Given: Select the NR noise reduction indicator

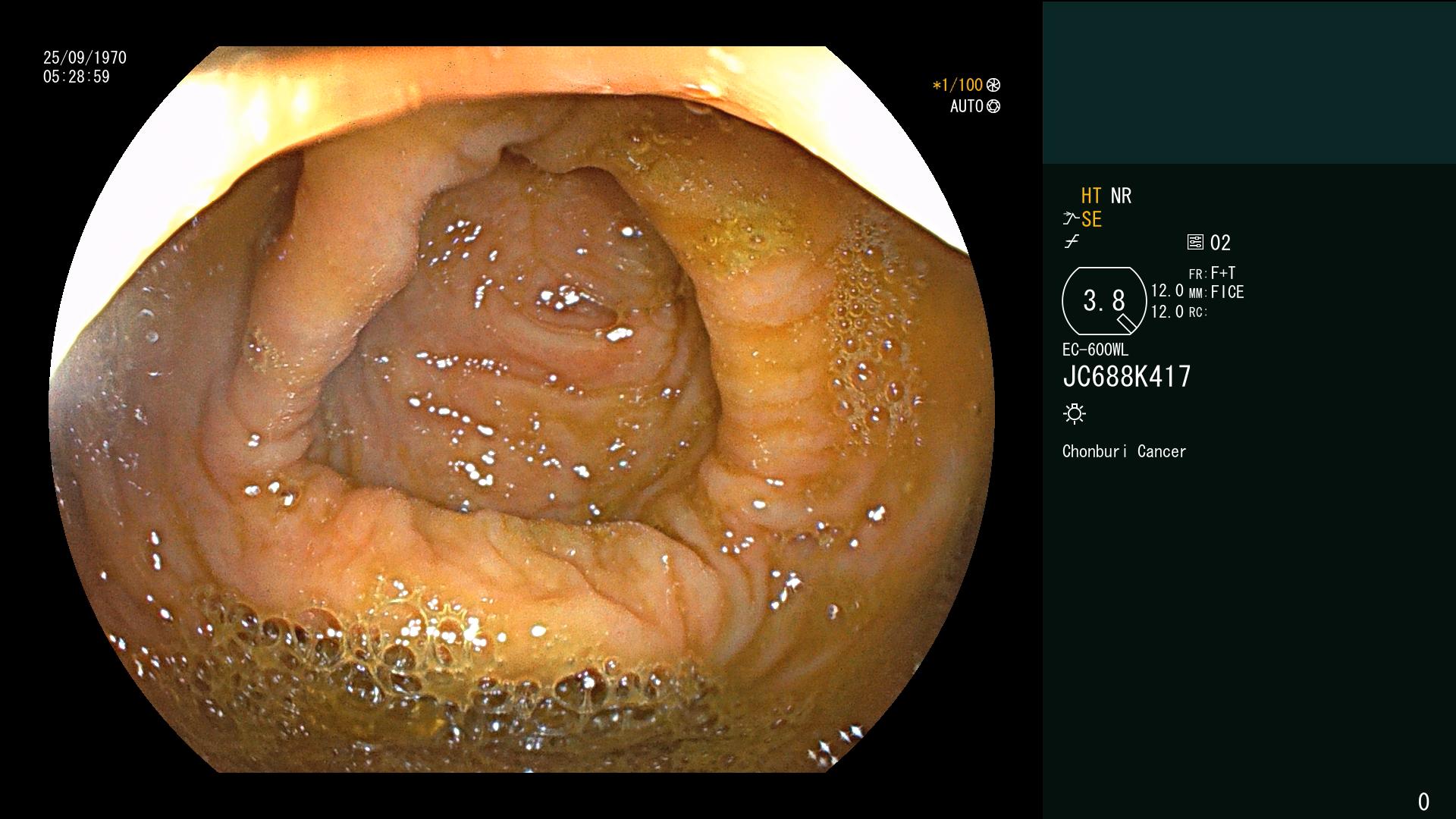Looking at the screenshot, I should point(1121,196).
